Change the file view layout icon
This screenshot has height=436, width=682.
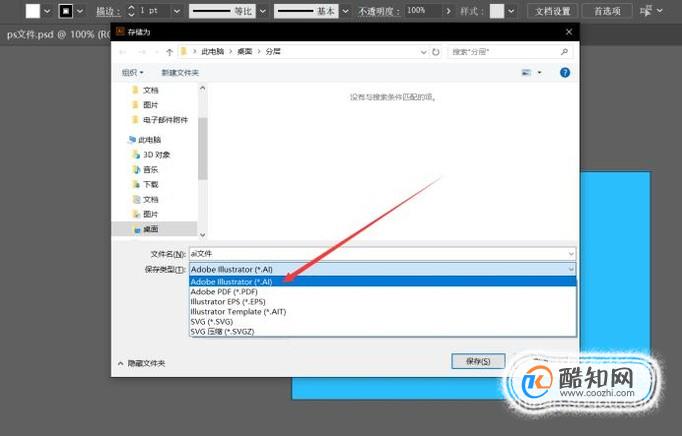pyautogui.click(x=526, y=73)
